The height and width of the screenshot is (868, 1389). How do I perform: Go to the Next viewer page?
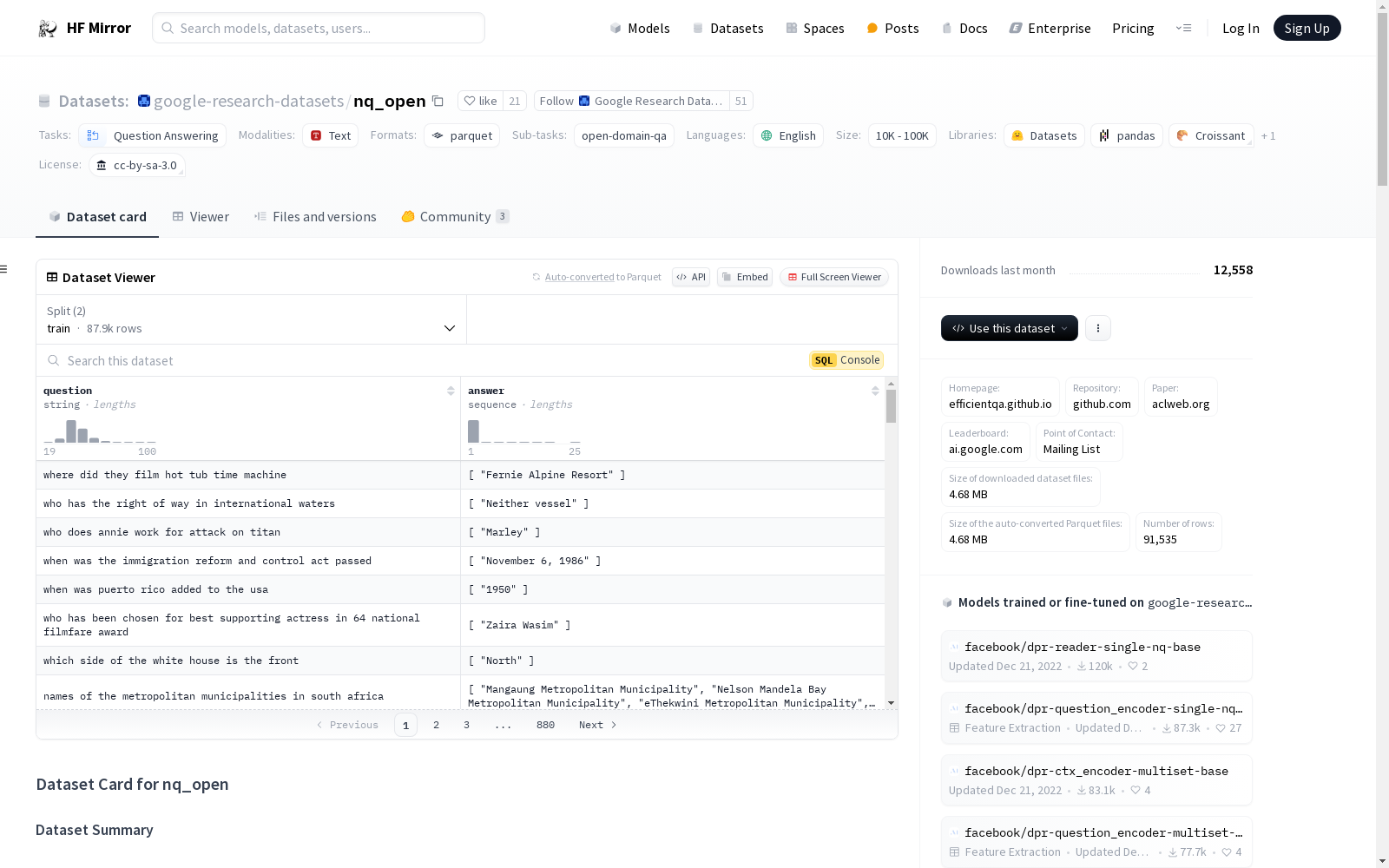click(x=598, y=725)
